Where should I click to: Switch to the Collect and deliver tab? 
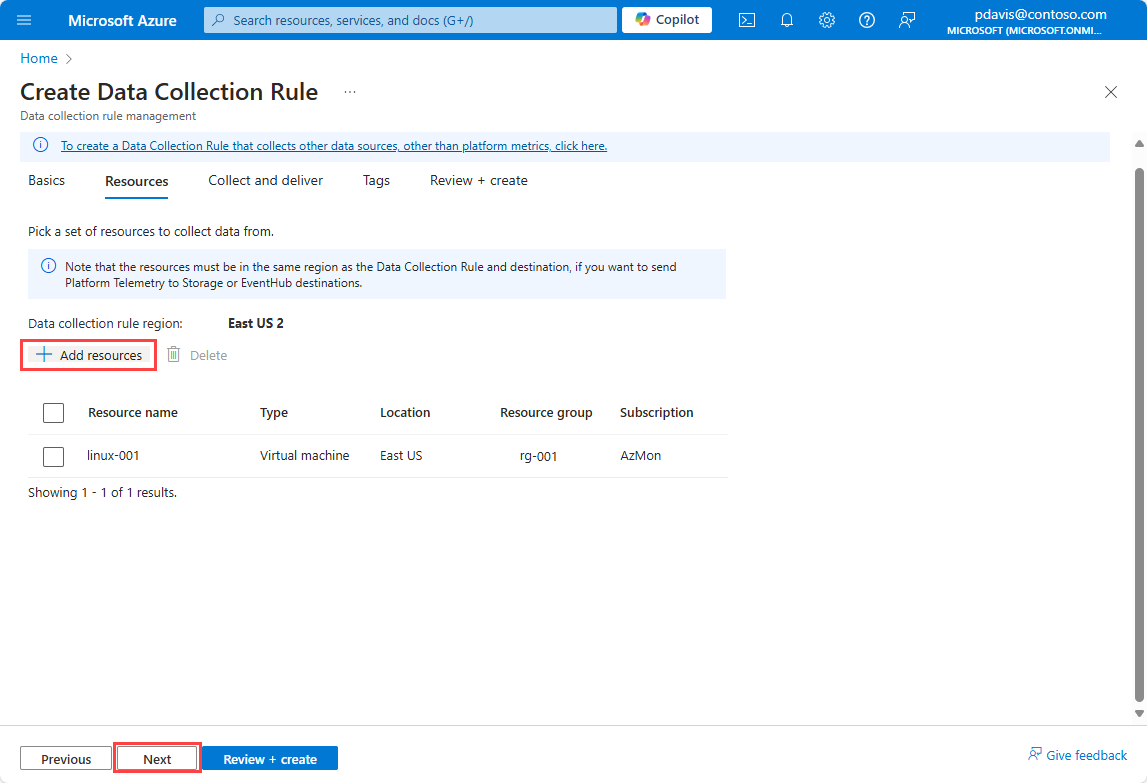click(266, 181)
